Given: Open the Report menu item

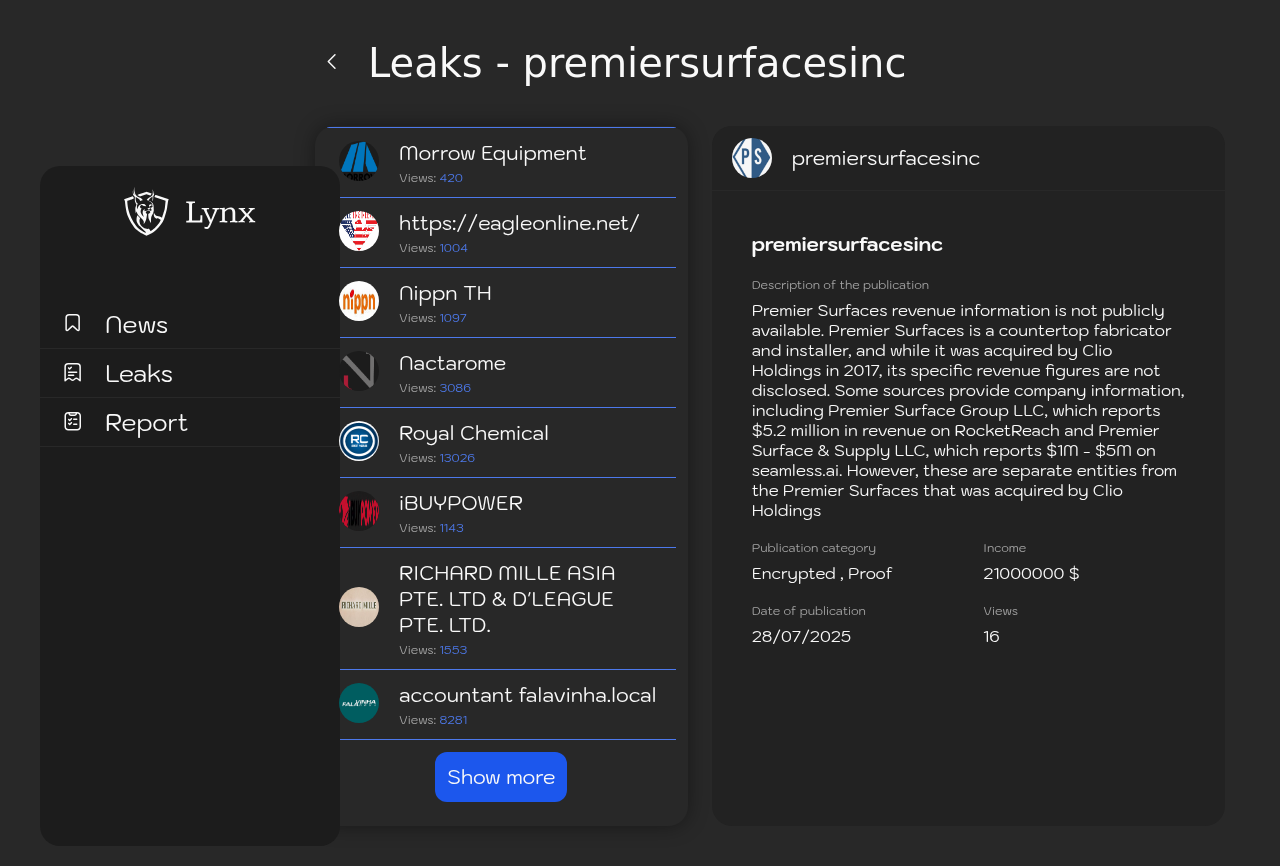Looking at the screenshot, I should (190, 422).
